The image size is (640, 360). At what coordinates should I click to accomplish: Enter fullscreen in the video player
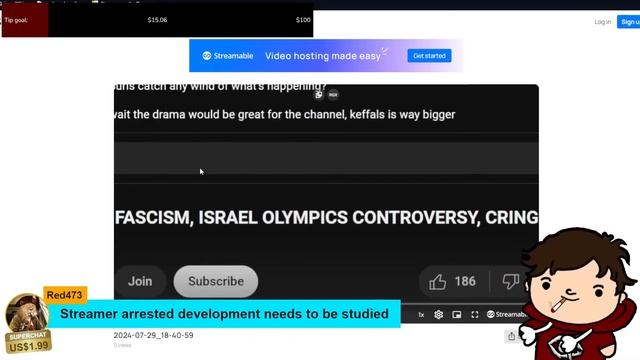tap(474, 314)
